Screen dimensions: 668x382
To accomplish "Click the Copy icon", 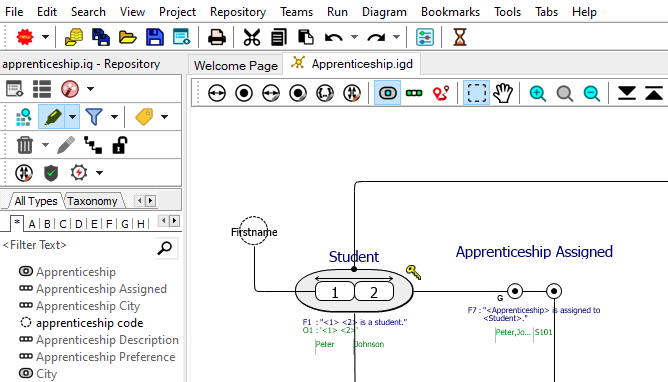I will 279,37.
